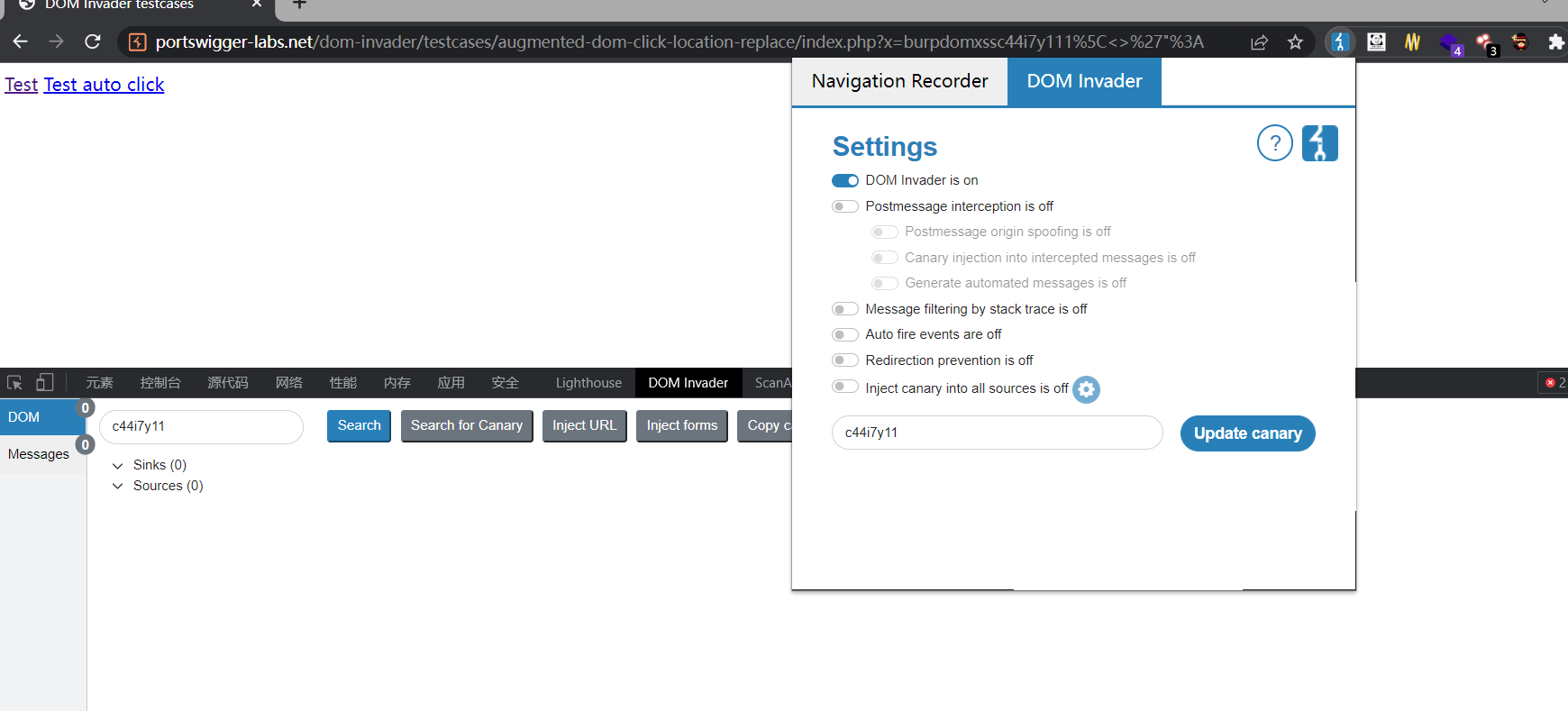This screenshot has height=711, width=1568.
Task: Close the DOM Invader testcases tab
Action: click(257, 5)
